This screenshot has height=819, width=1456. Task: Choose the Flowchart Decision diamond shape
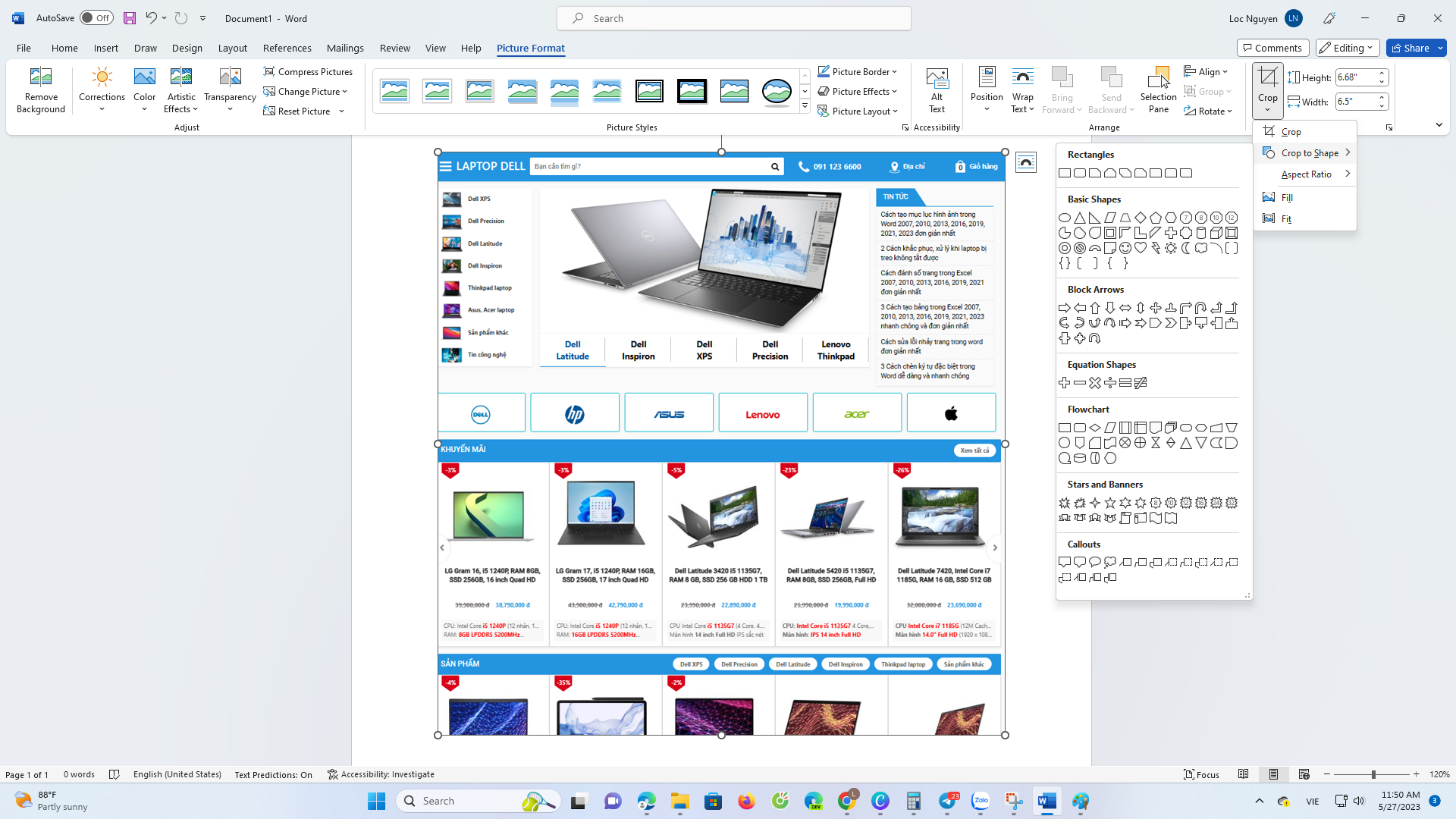coord(1095,428)
